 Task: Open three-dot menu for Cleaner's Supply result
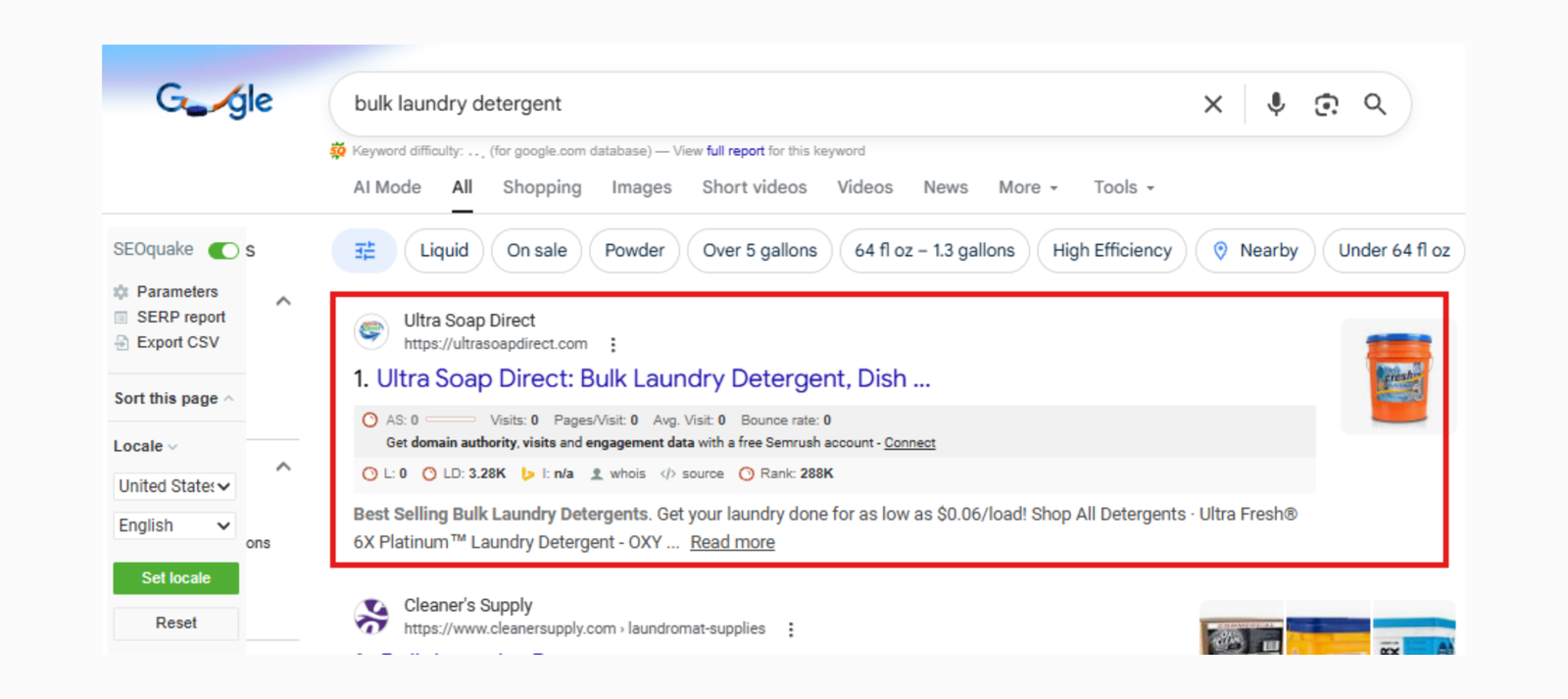tap(791, 629)
